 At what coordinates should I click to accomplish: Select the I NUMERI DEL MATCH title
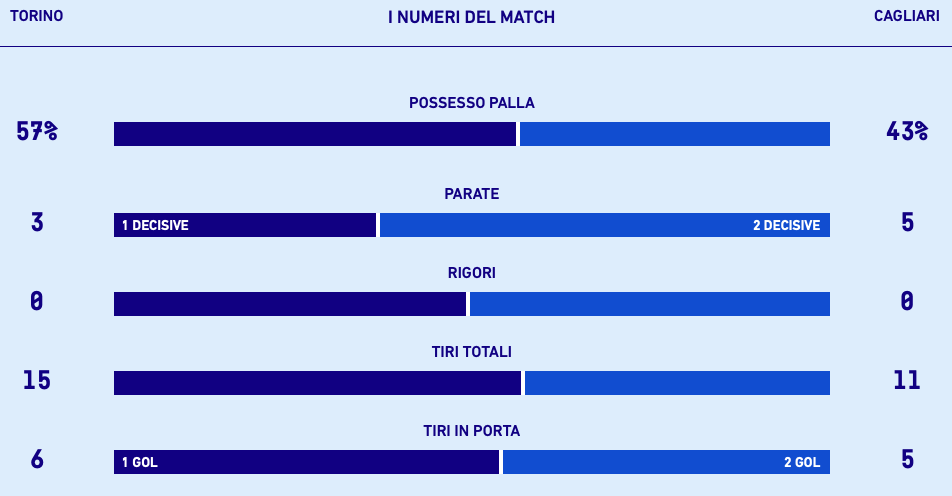coord(471,17)
